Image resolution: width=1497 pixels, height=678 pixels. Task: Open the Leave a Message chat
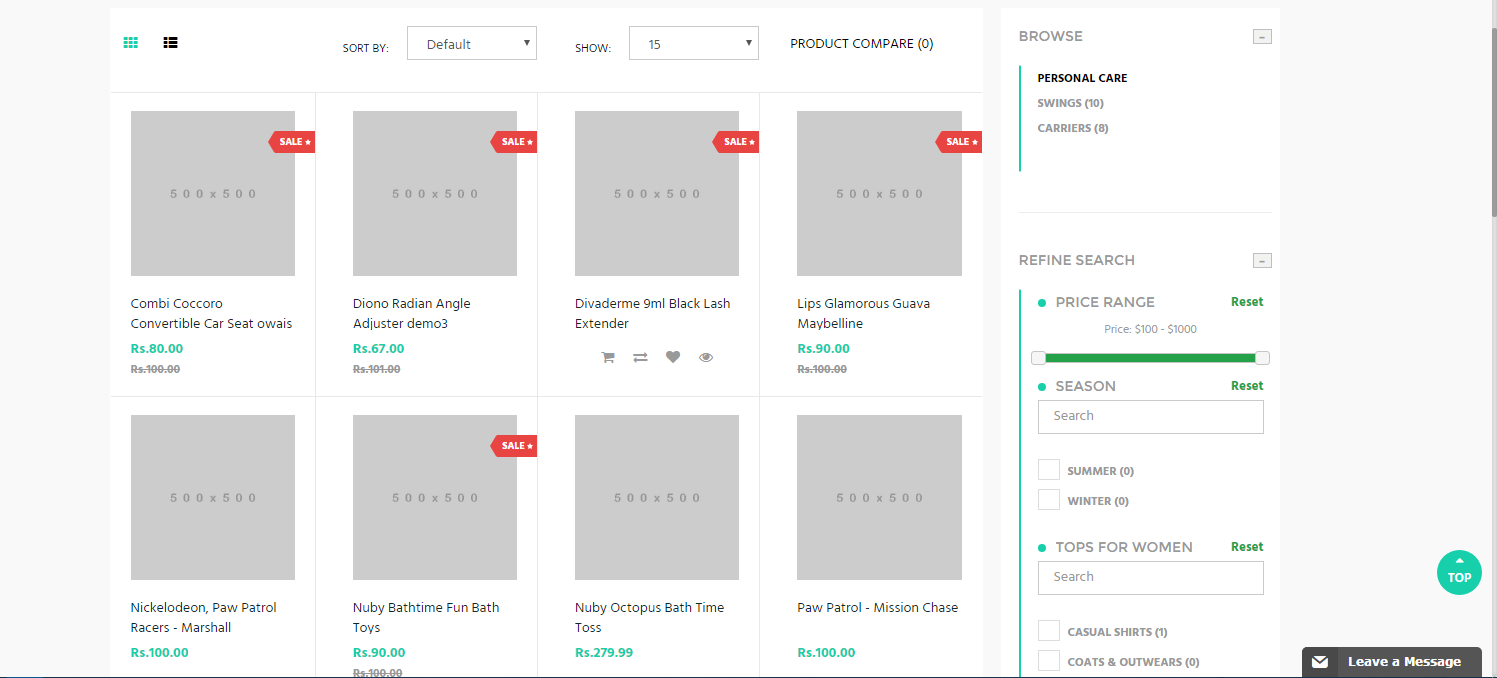pos(1392,662)
